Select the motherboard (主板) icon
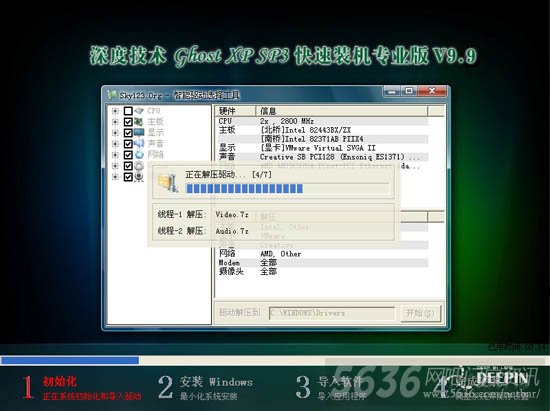This screenshot has width=550, height=411. [x=139, y=122]
